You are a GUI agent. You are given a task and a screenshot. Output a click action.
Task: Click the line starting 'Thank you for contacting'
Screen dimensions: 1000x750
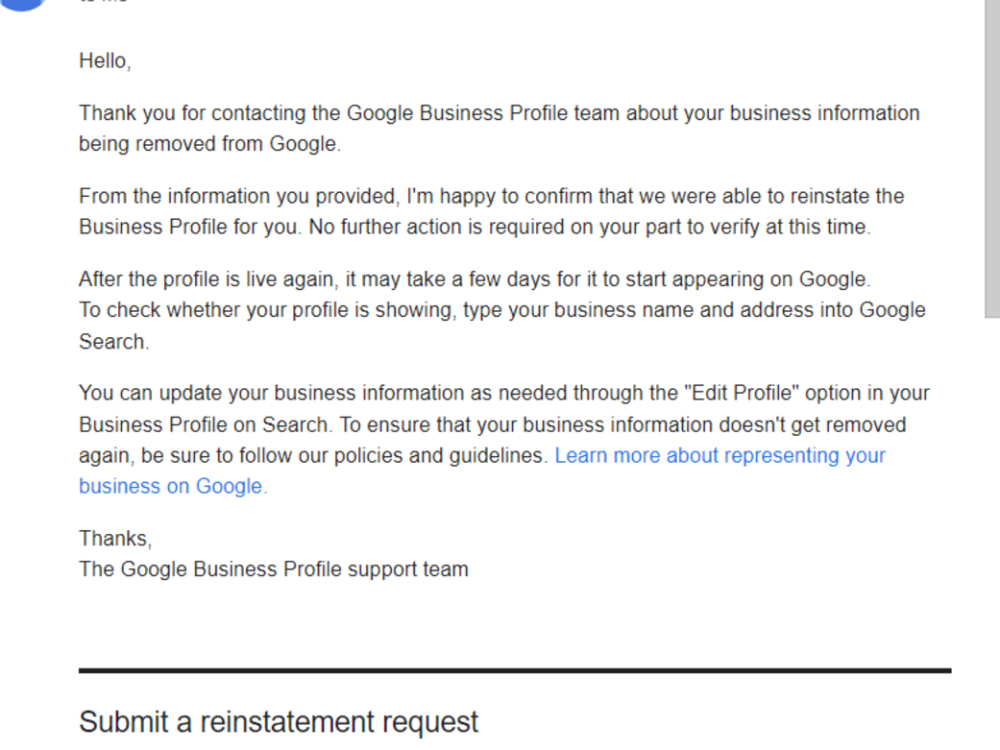pyautogui.click(x=499, y=113)
